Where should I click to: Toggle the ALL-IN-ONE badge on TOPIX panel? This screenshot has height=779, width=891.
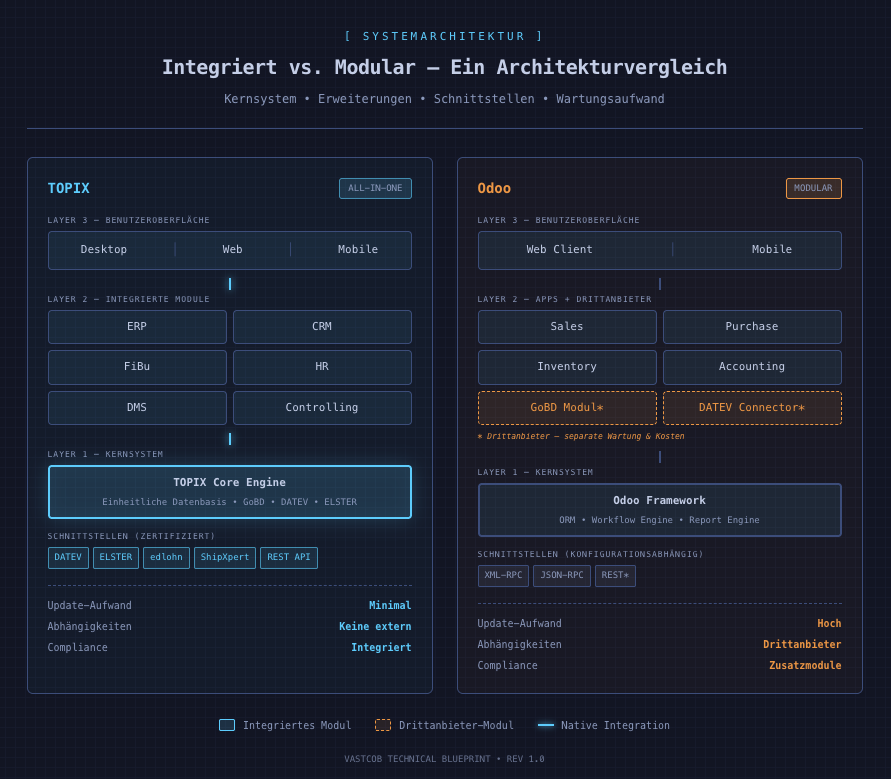(x=375, y=188)
